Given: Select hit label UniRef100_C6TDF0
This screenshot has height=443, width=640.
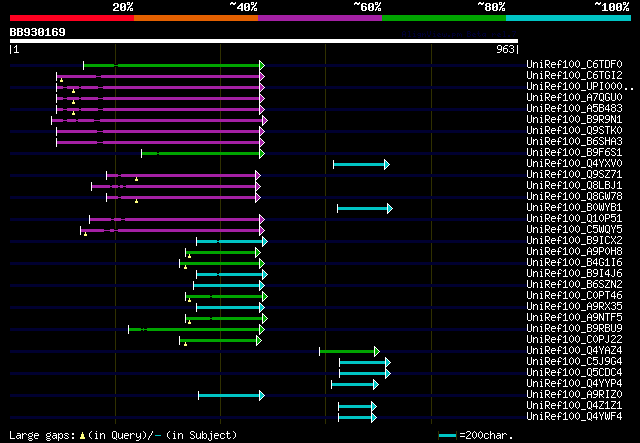Looking at the screenshot, I should [574, 65].
